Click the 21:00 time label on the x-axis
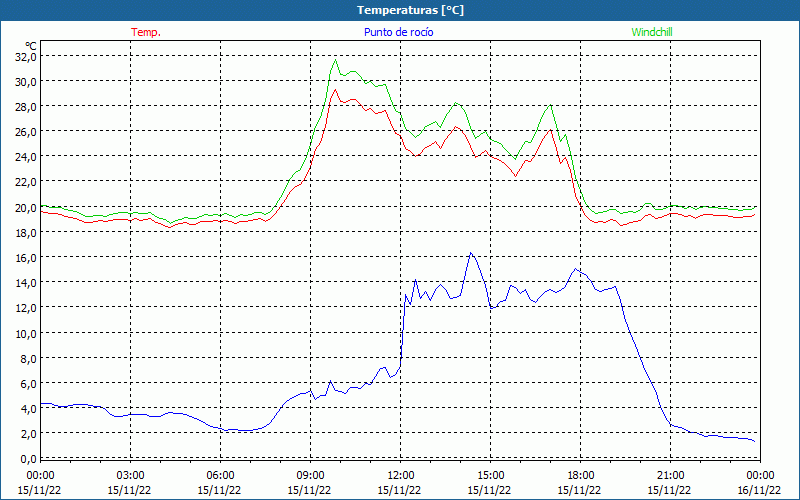 pyautogui.click(x=670, y=476)
